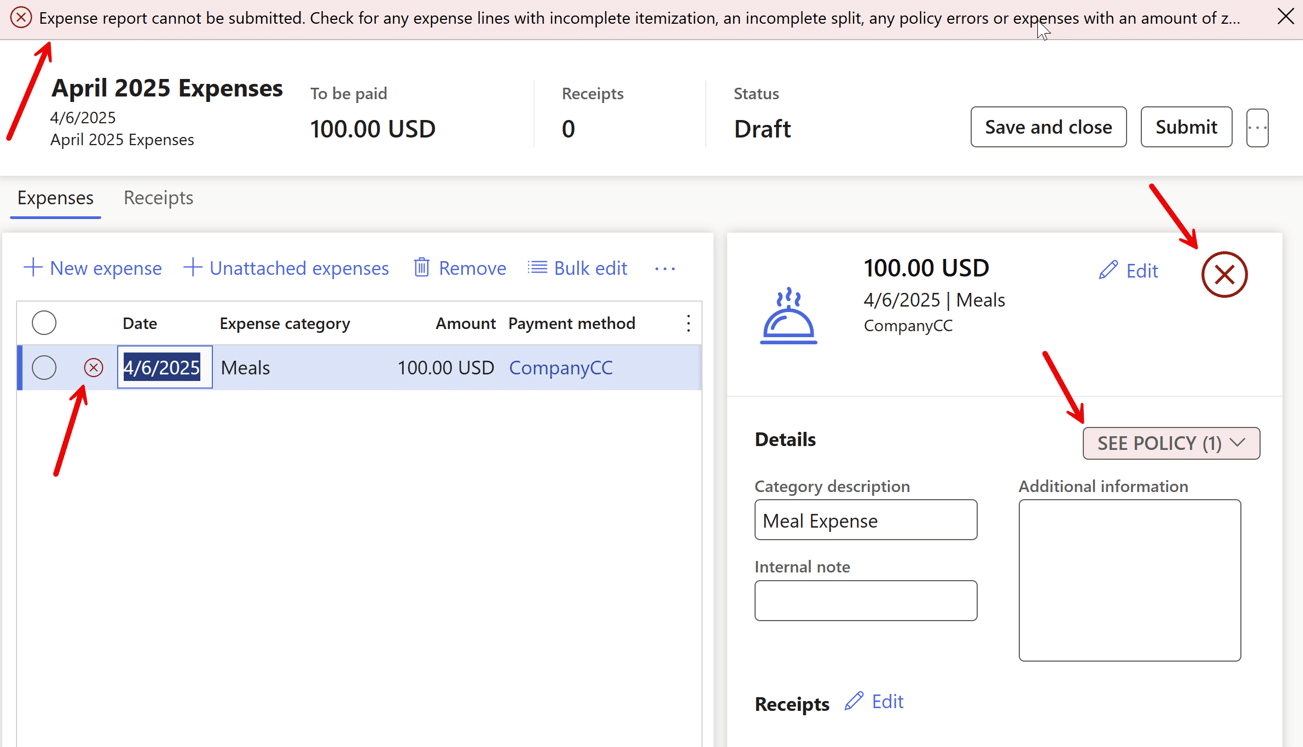Click Remove with trash can icon

pos(460,268)
